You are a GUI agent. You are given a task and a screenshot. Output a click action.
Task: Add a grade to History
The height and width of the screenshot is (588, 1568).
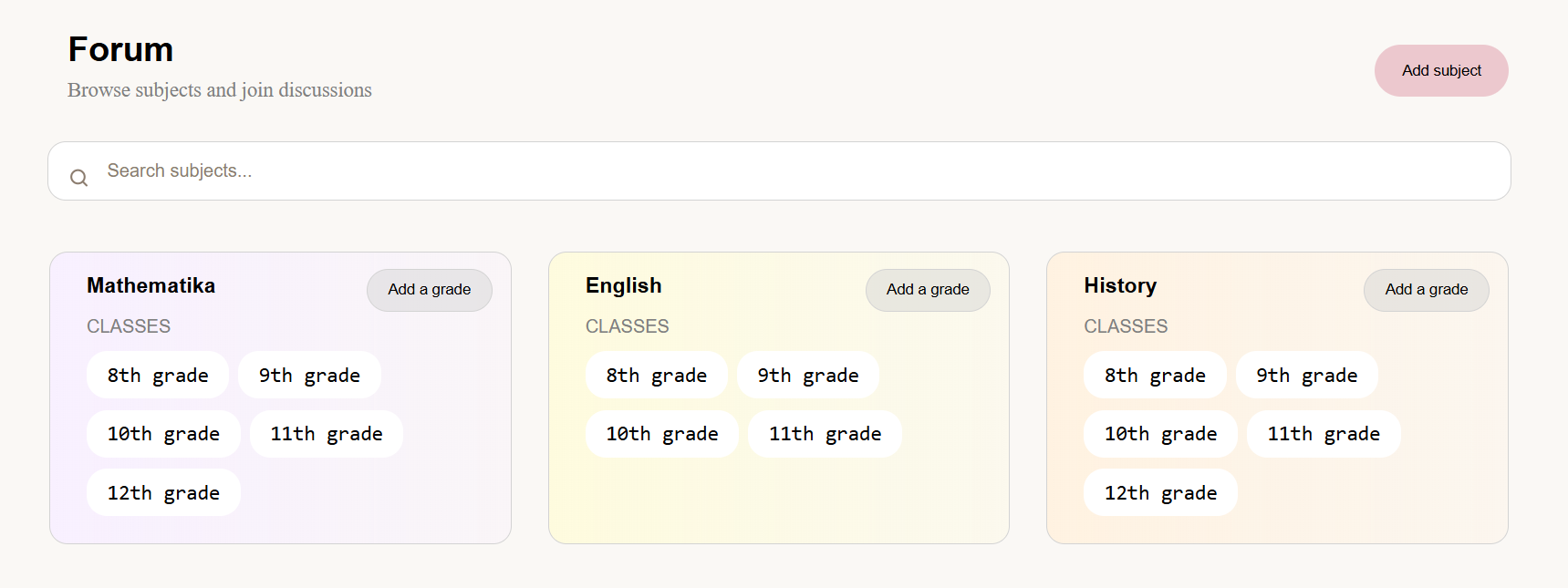click(x=1426, y=290)
